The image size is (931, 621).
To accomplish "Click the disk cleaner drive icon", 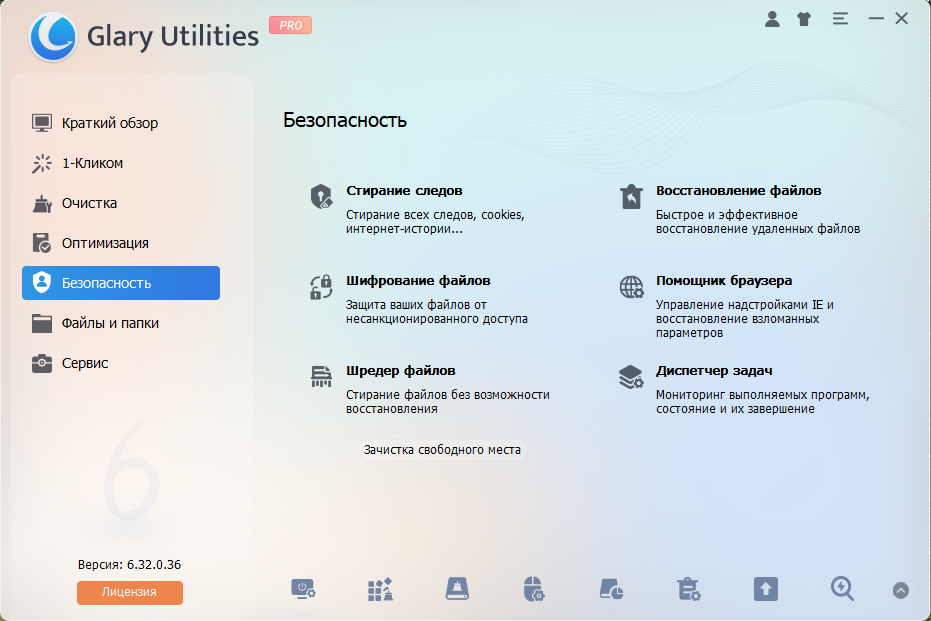I will [457, 589].
